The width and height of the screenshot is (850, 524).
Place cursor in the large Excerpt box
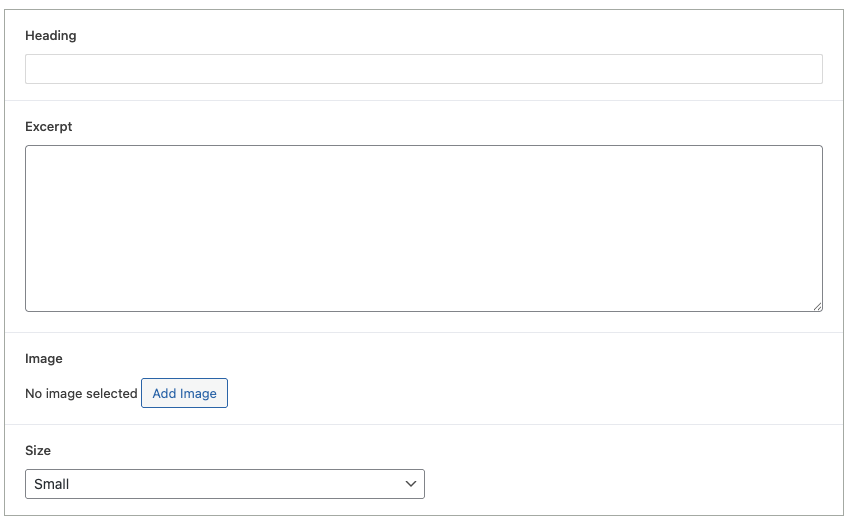423,228
